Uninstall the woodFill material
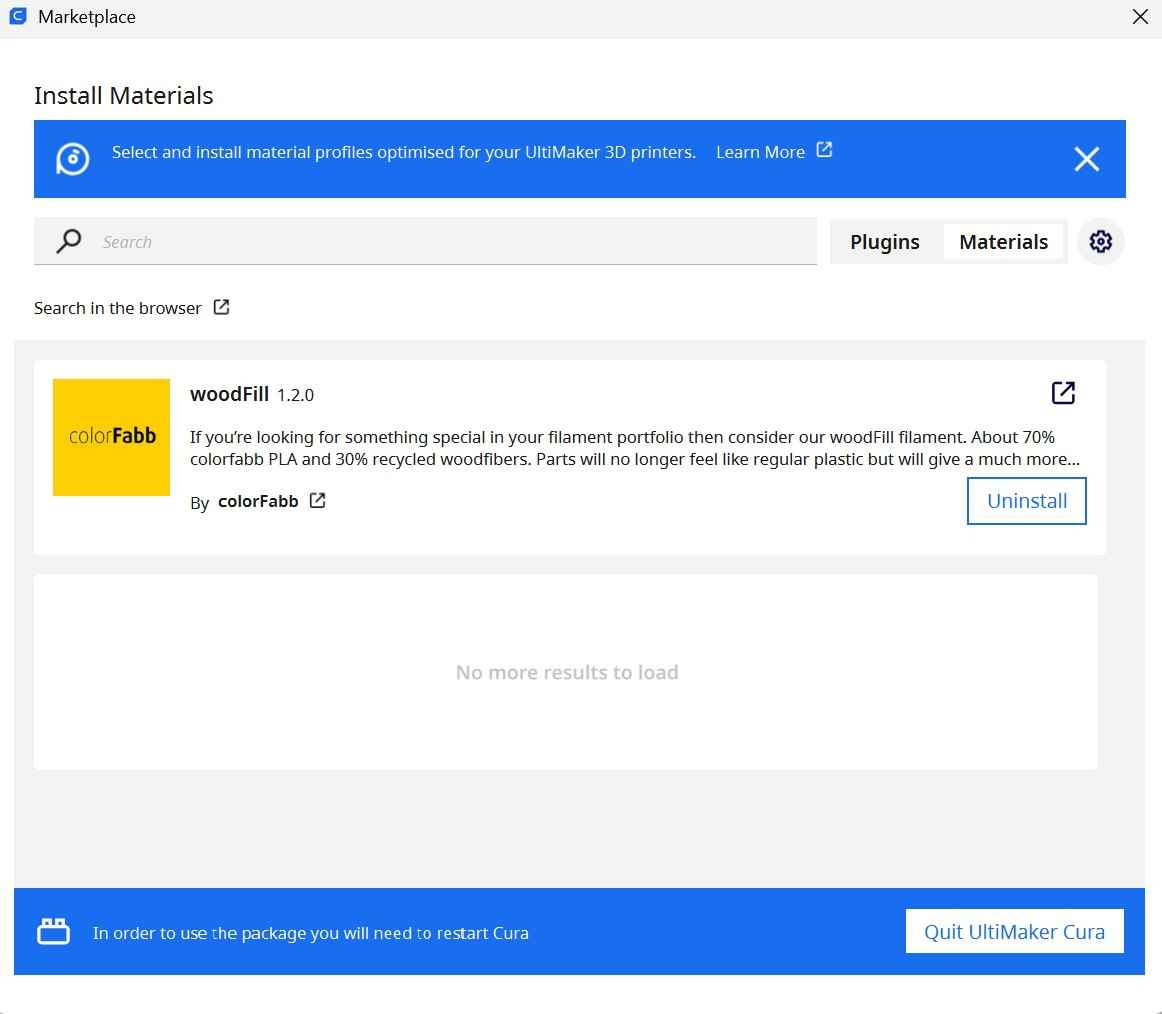 click(x=1026, y=501)
